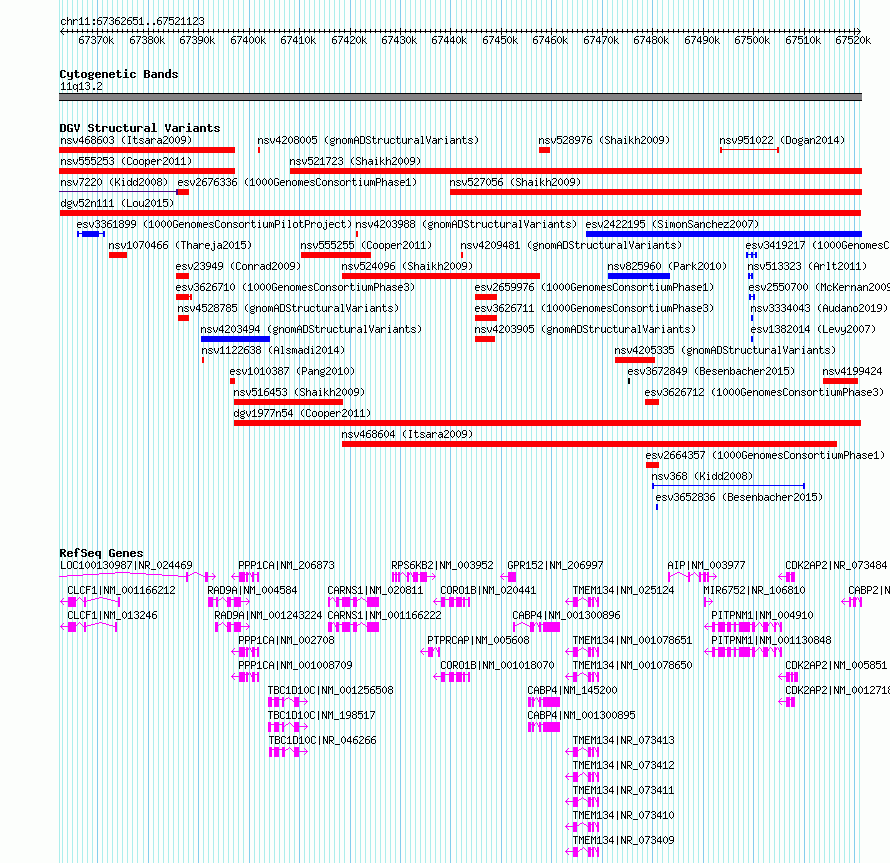Screen dimensions: 890x863
Task: Click the nsv4209481 gnomAD variant label
Action: coord(571,245)
